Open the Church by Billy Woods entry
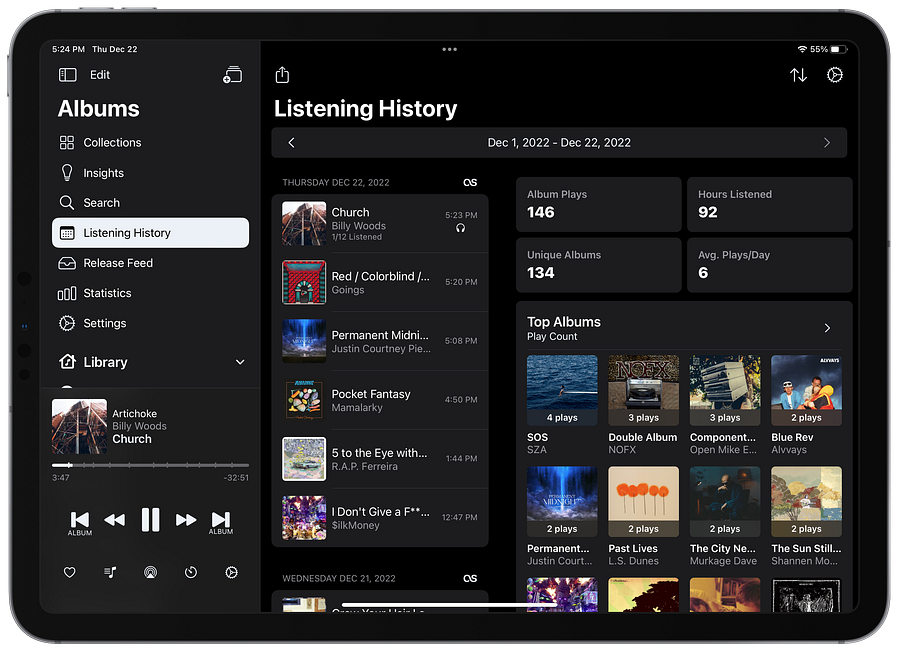 380,223
